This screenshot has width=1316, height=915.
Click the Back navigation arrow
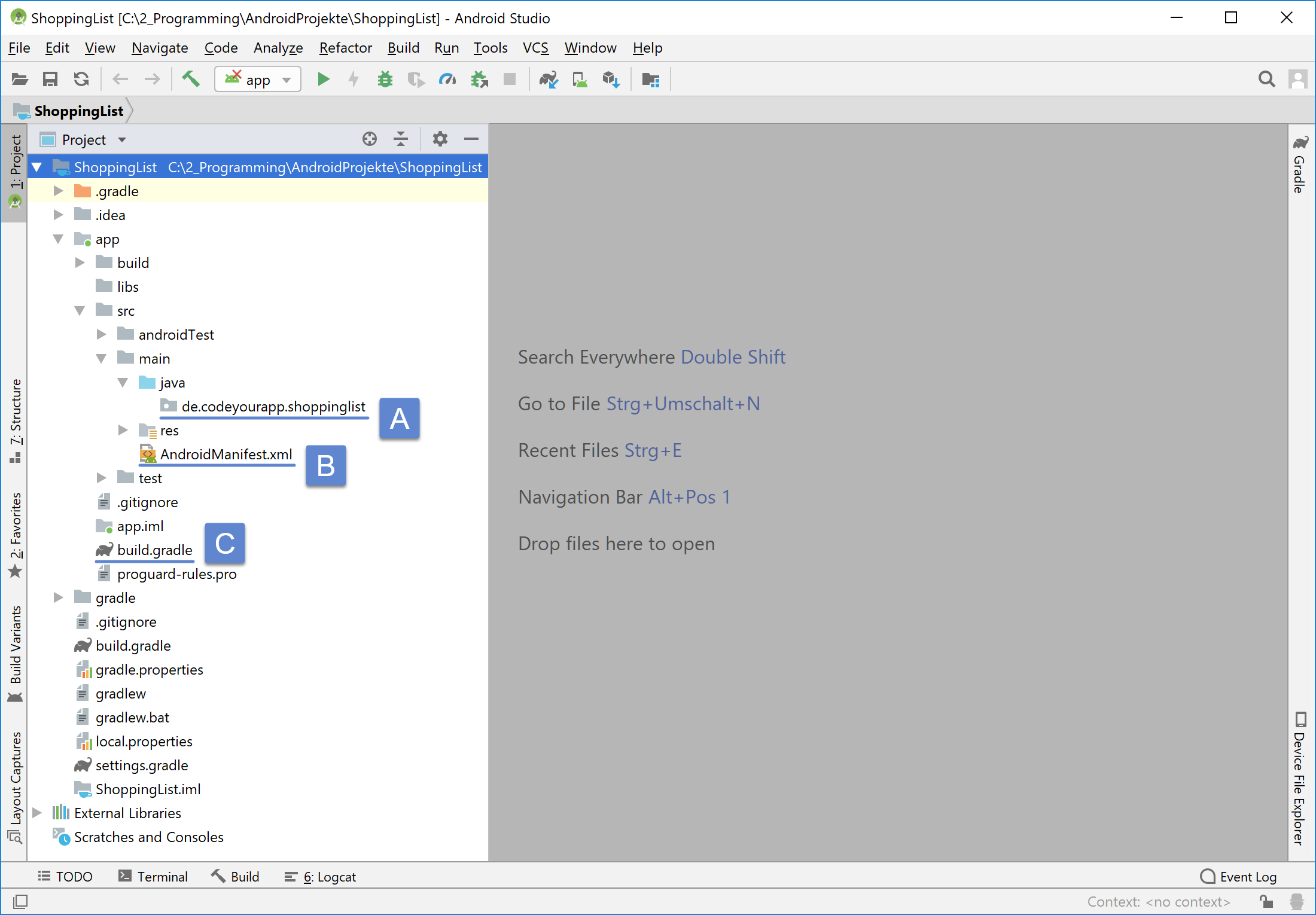(120, 79)
